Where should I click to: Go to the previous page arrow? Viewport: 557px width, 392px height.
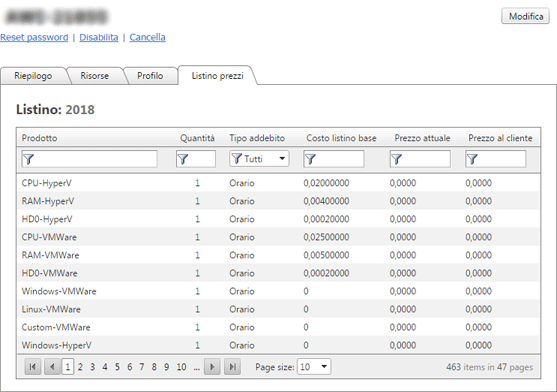pos(52,367)
